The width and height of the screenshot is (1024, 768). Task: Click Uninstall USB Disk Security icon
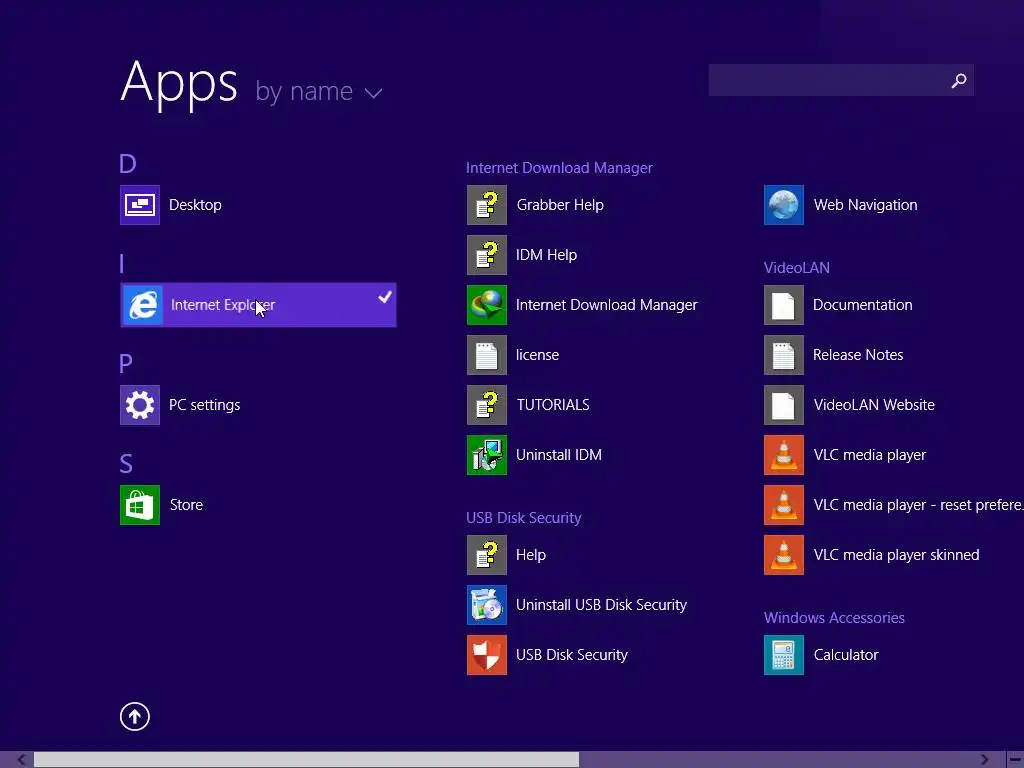click(487, 605)
